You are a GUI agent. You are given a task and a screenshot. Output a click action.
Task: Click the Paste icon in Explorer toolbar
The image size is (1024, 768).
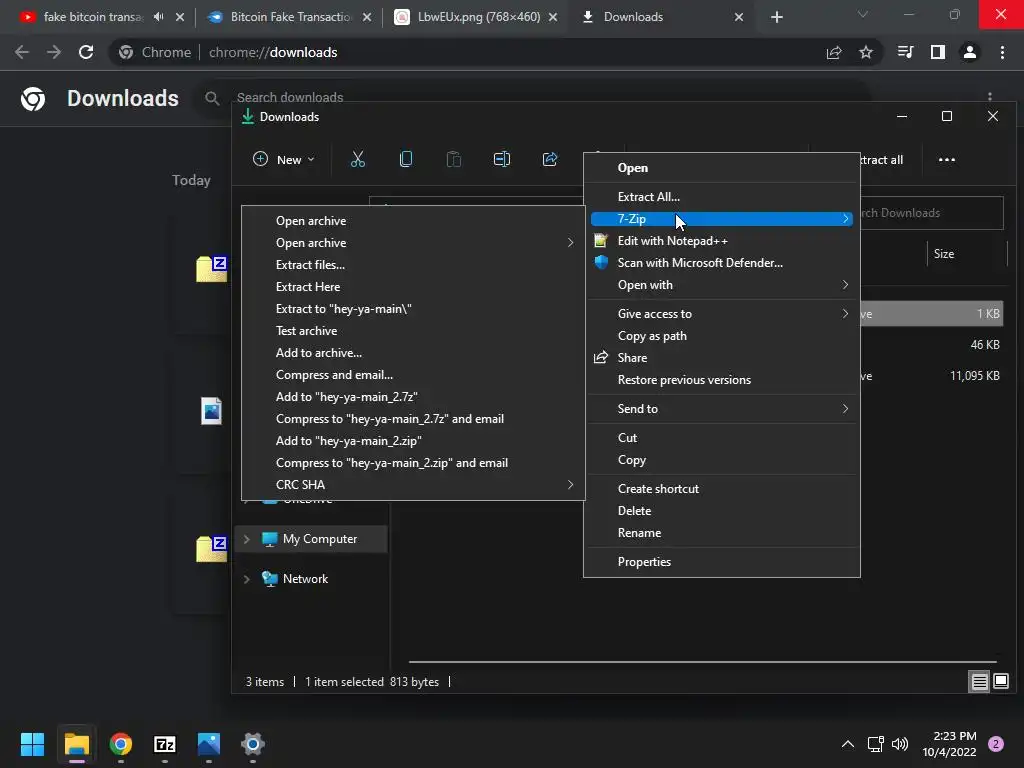click(453, 159)
